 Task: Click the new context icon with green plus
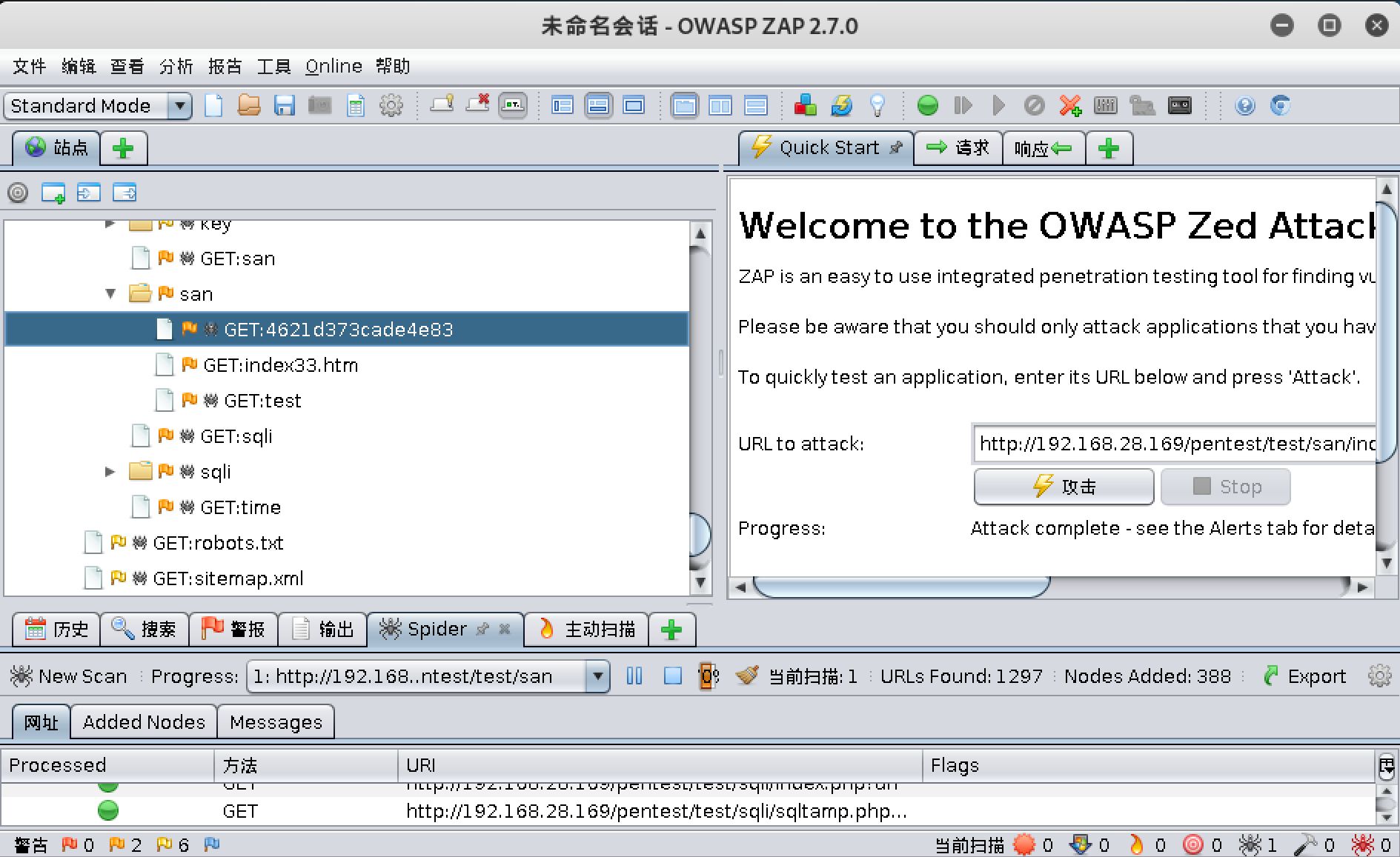pyautogui.click(x=53, y=193)
